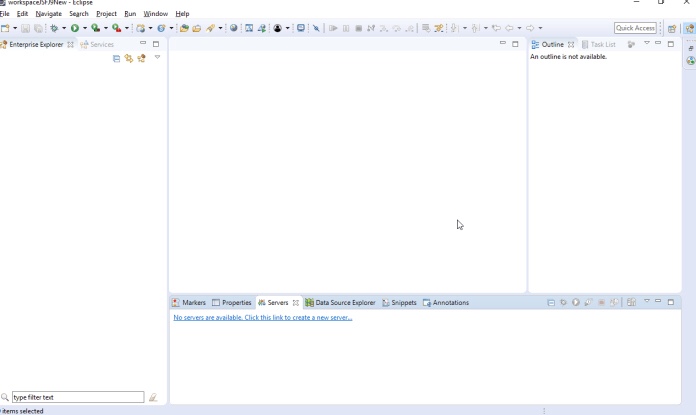Open Enterprise Explorer View Menu triangle

pos(157,58)
